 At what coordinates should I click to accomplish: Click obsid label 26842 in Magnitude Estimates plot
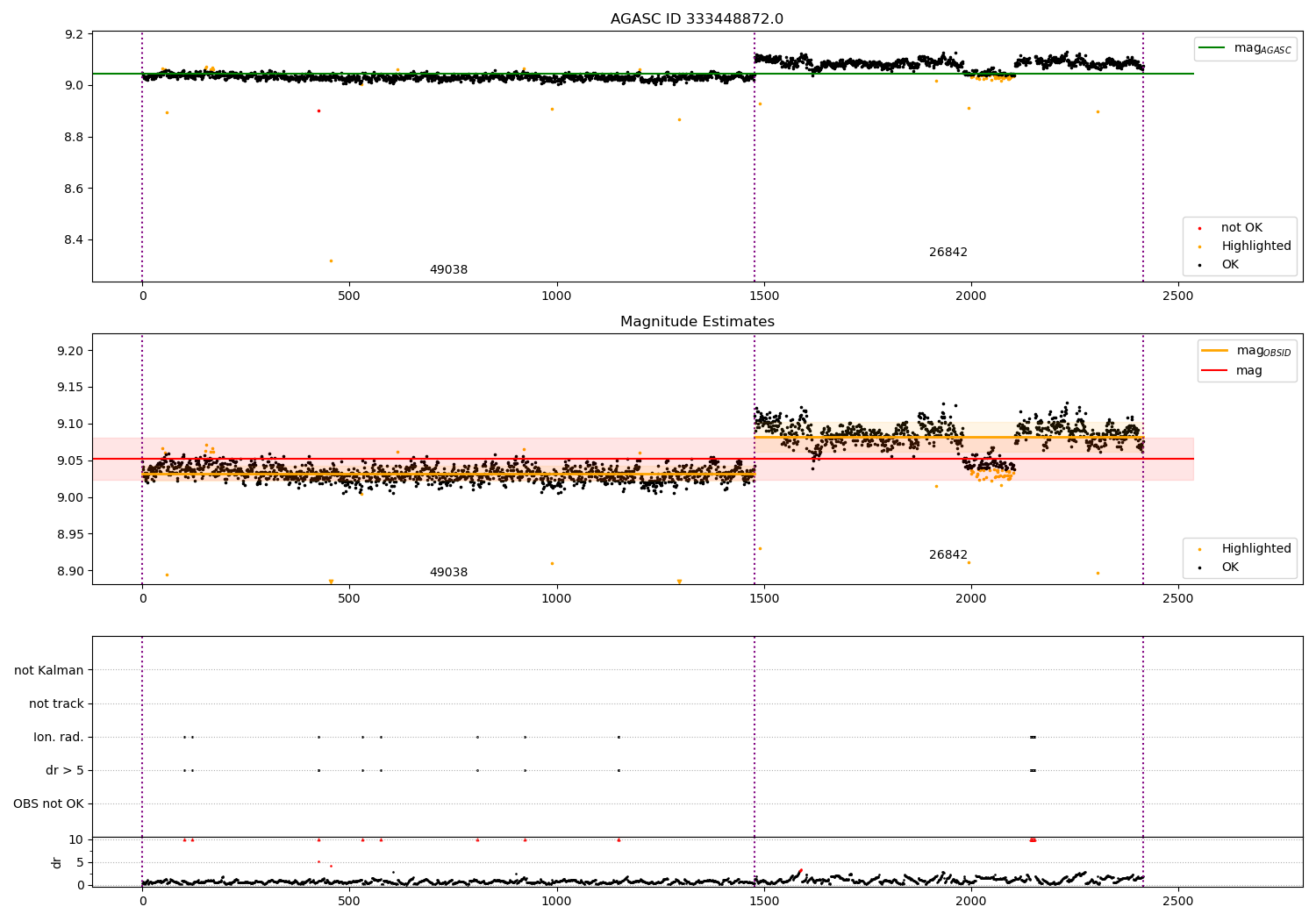coord(948,555)
